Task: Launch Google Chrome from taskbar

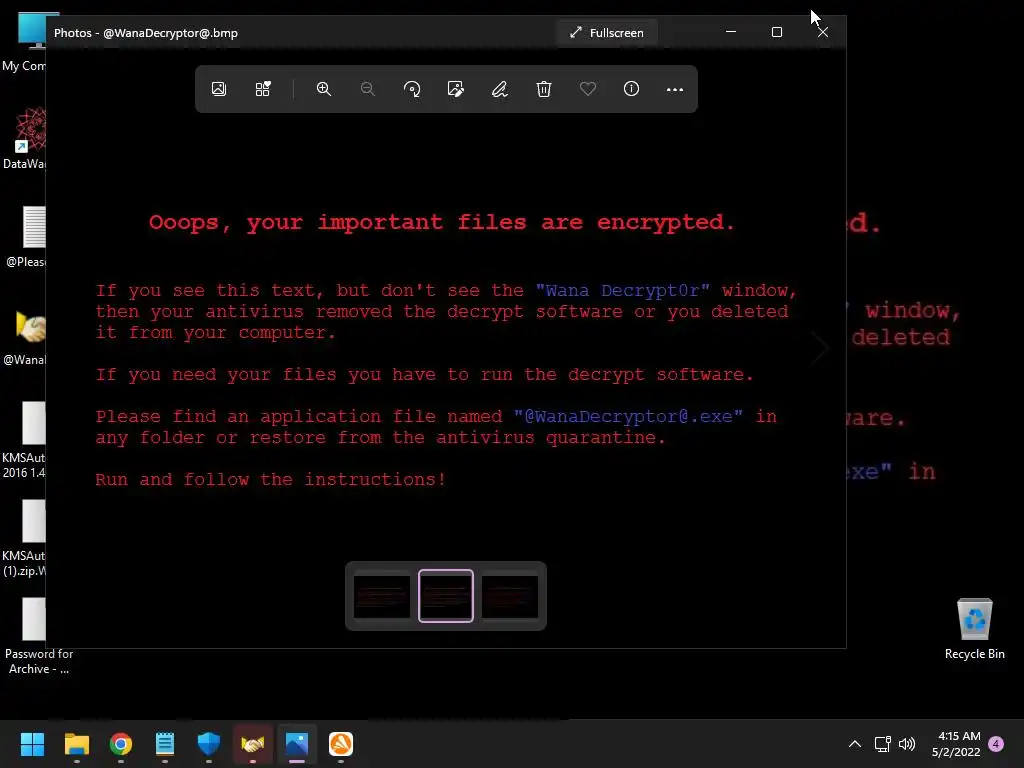Action: pos(121,744)
